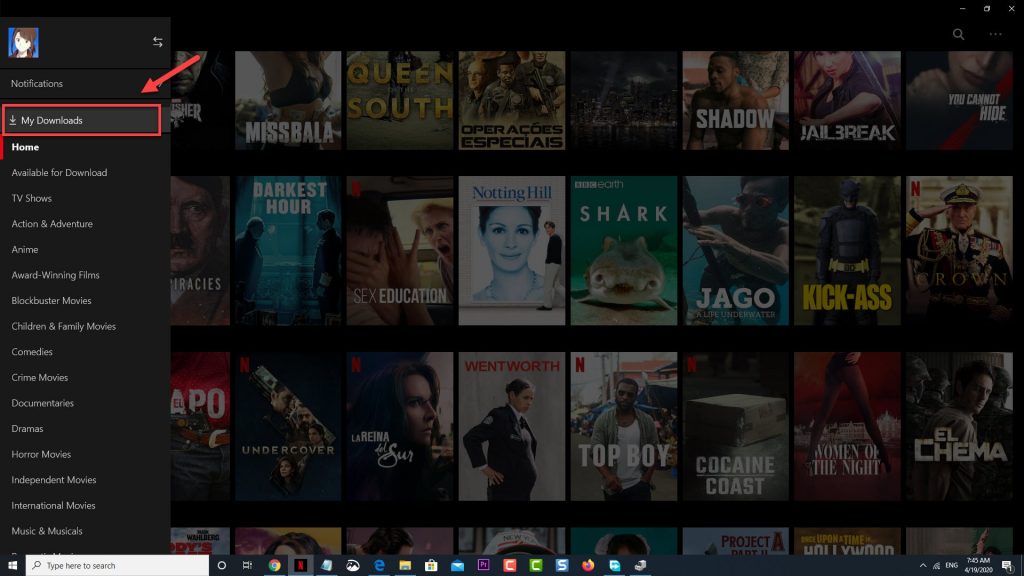Open Firefox from taskbar
The width and height of the screenshot is (1024, 576).
point(588,566)
